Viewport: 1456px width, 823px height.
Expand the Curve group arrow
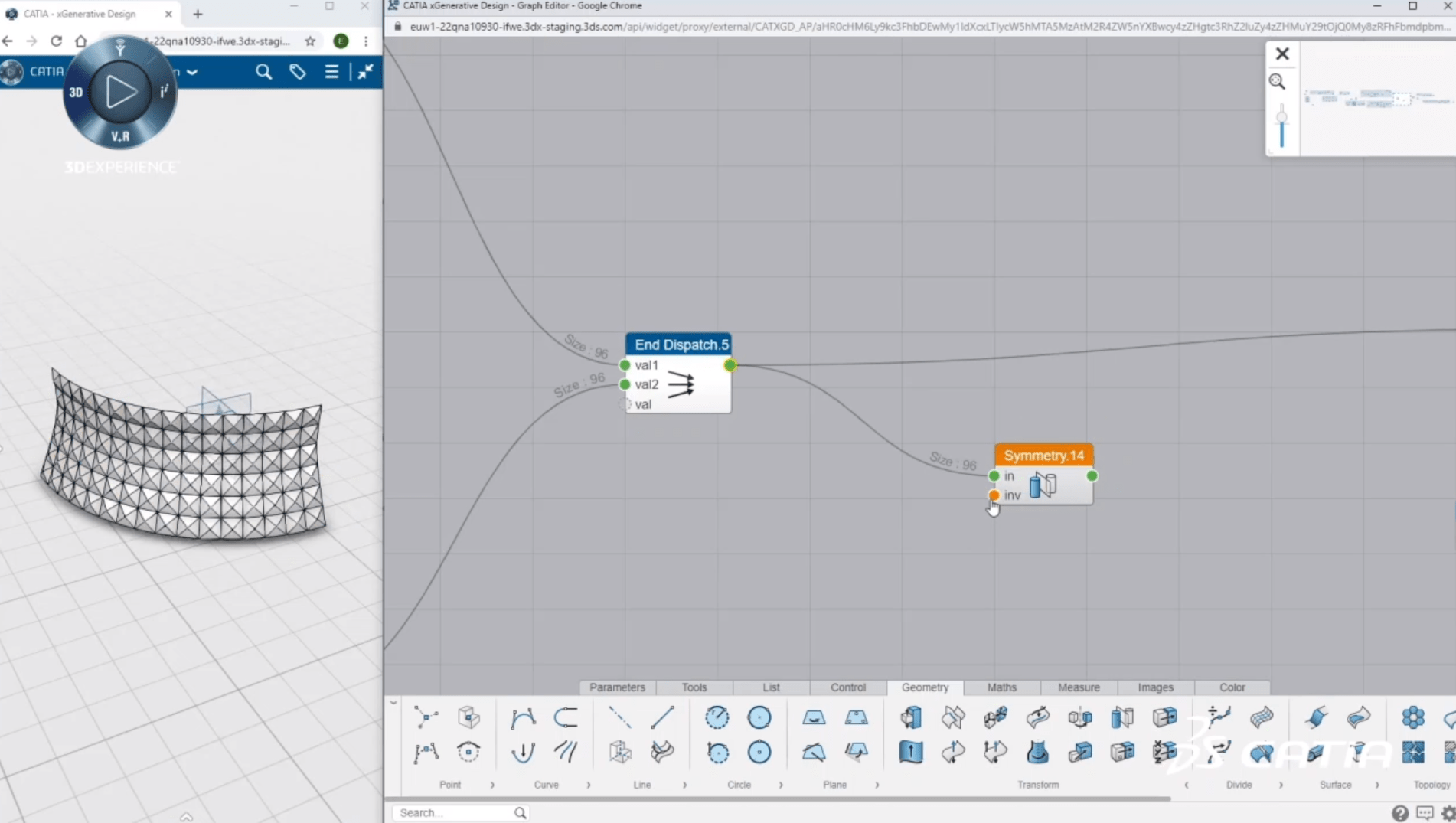[589, 785]
